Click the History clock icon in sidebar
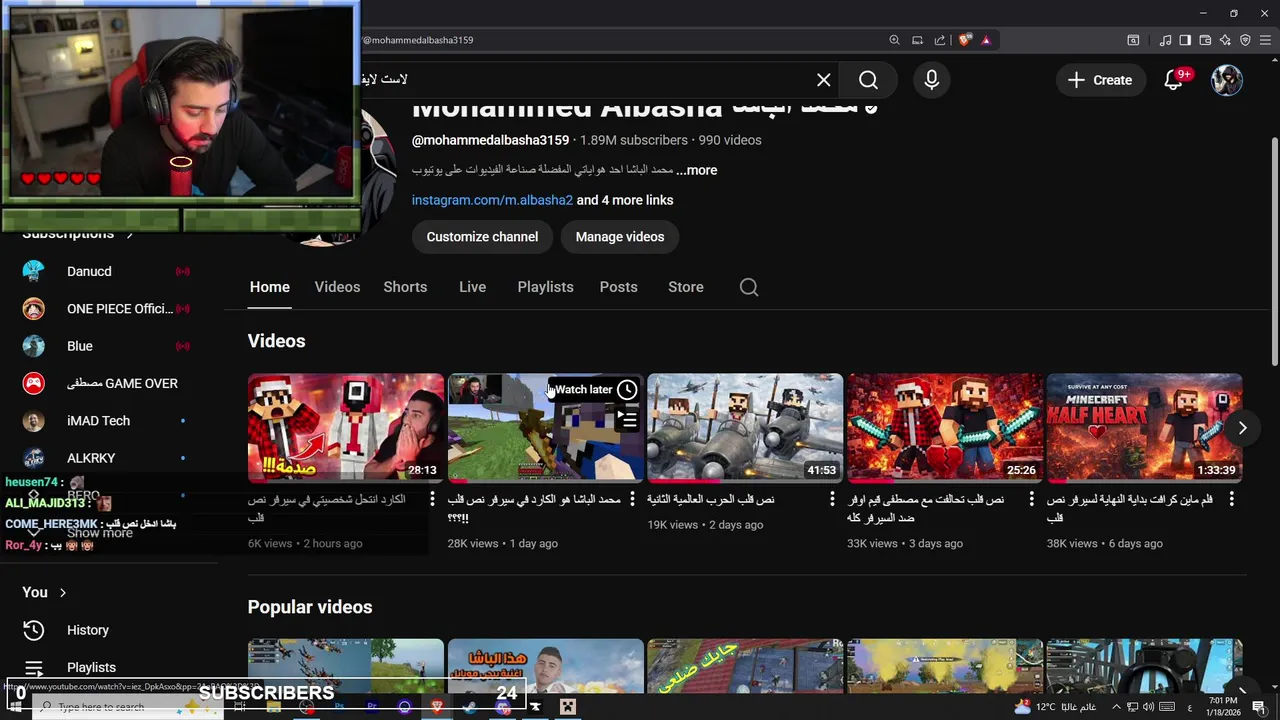This screenshot has height=720, width=1280. tap(34, 630)
